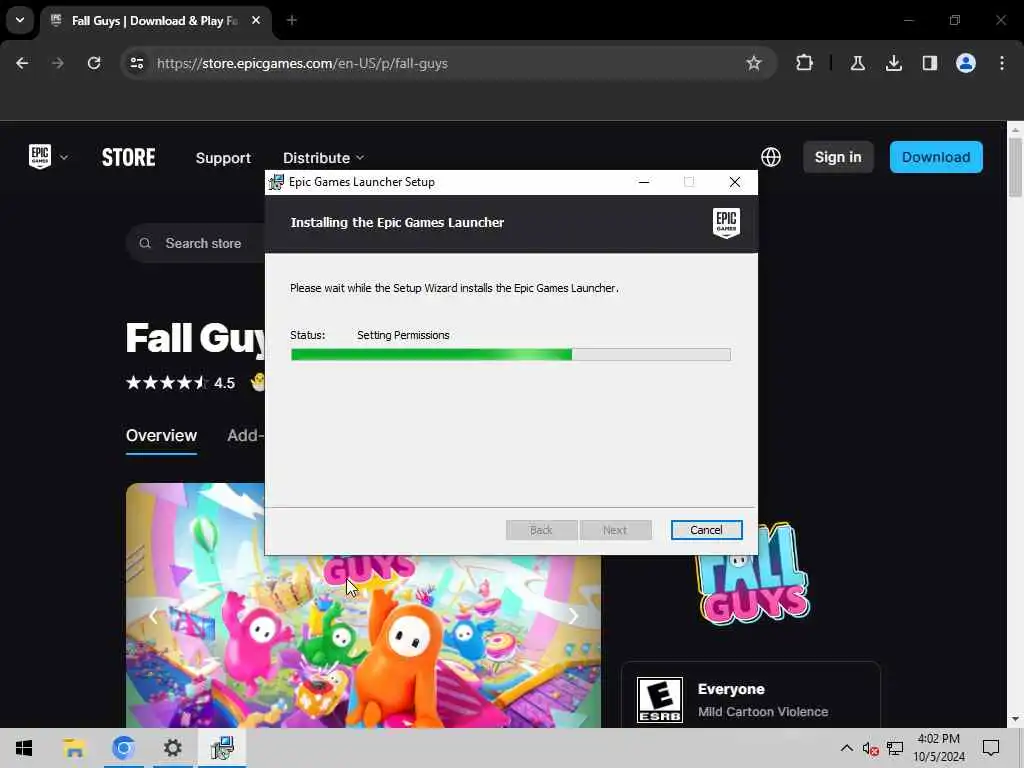Expand the Distribute dropdown menu
Screen dimensions: 1024x768
(x=323, y=158)
